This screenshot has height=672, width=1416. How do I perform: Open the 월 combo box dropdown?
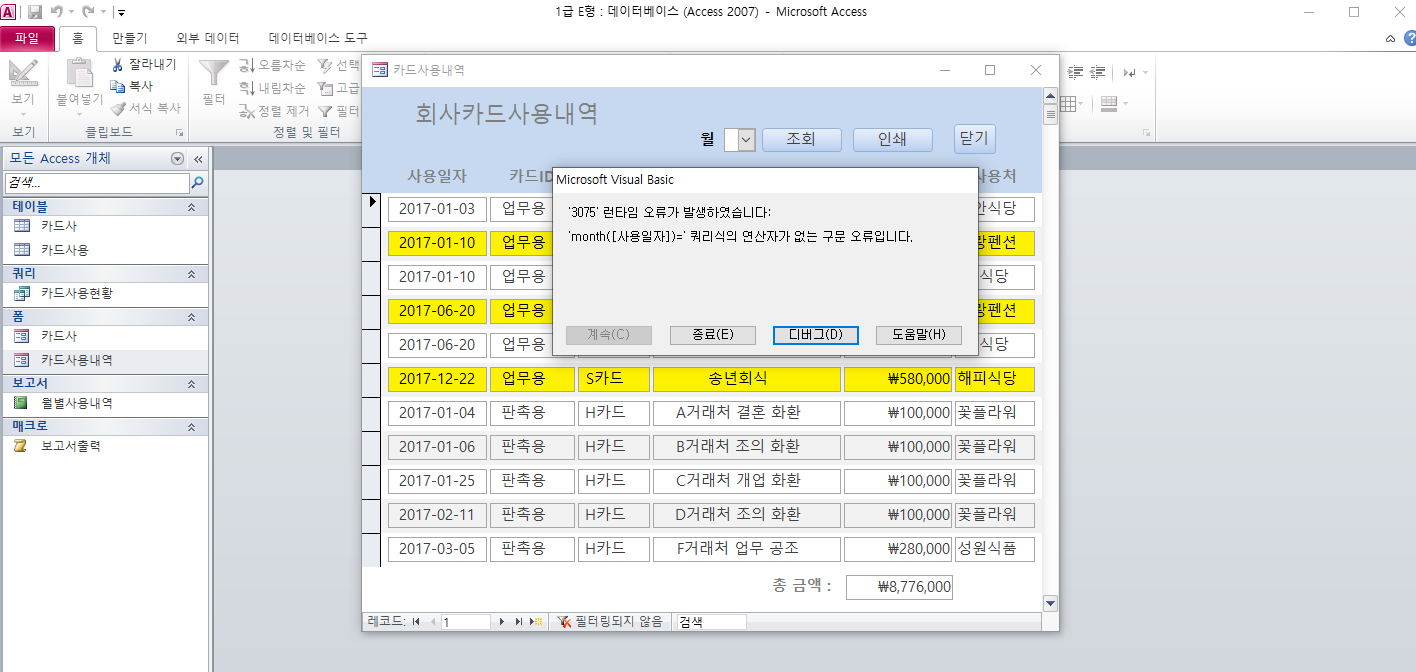point(746,140)
